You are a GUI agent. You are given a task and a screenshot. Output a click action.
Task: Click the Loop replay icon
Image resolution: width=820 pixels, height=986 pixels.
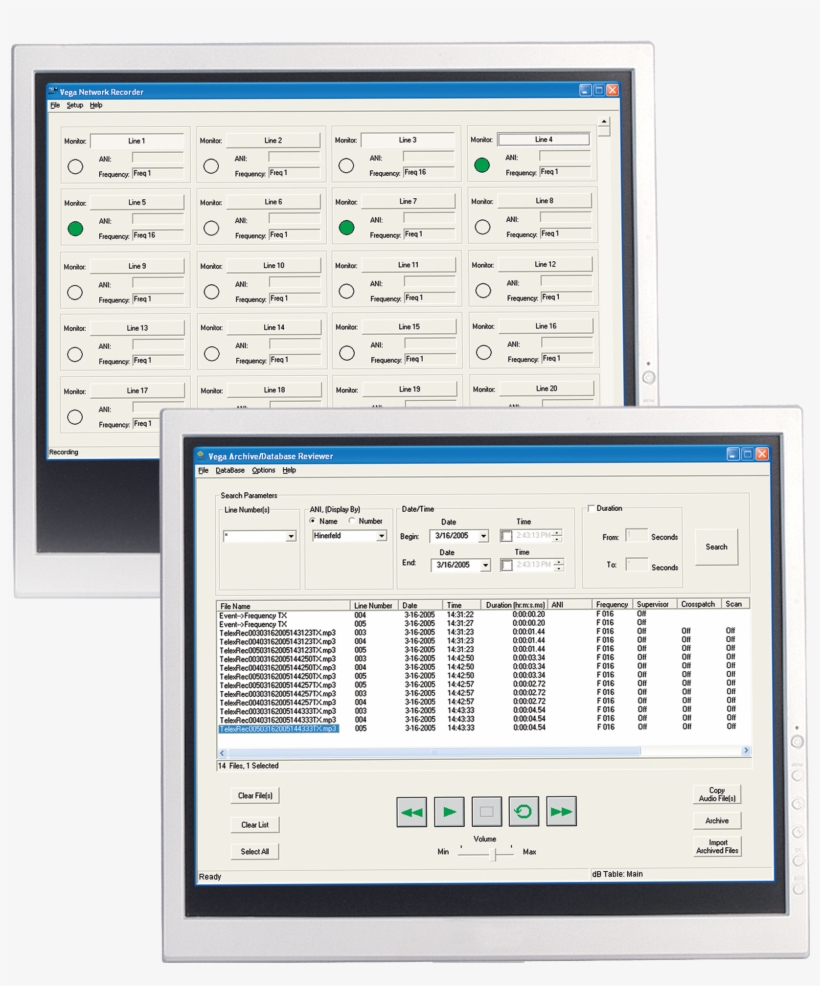coord(524,812)
